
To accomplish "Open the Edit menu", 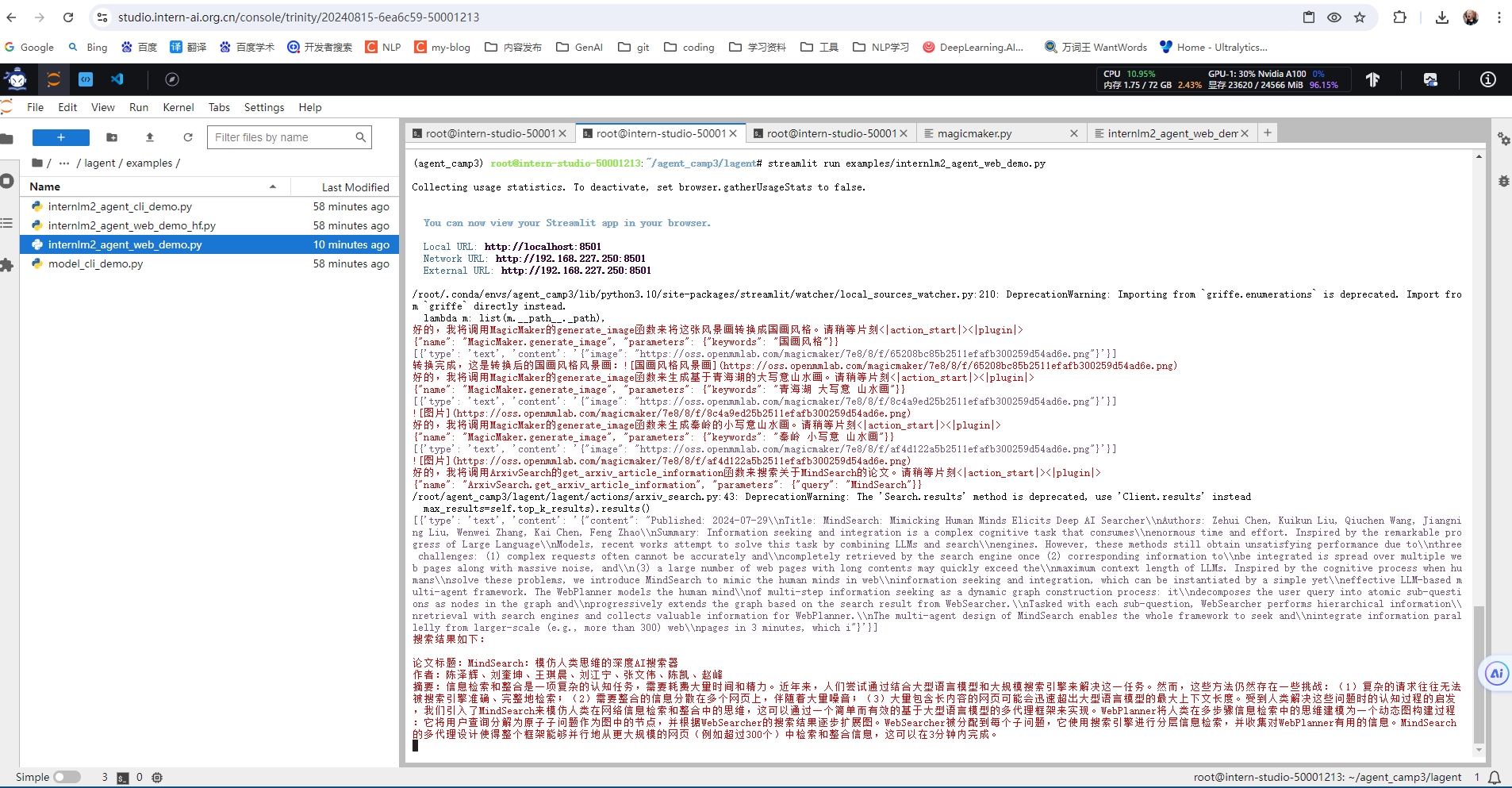I will [67, 107].
